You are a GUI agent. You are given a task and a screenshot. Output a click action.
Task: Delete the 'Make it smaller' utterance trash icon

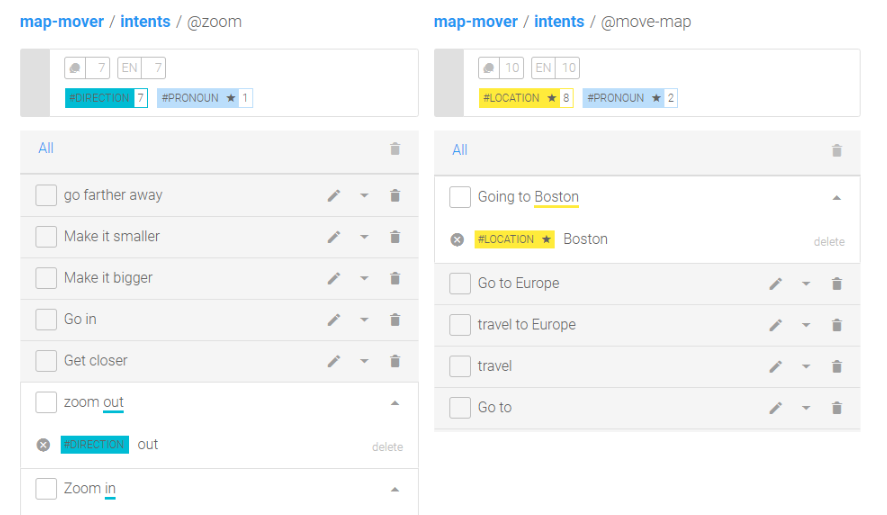[x=395, y=237]
